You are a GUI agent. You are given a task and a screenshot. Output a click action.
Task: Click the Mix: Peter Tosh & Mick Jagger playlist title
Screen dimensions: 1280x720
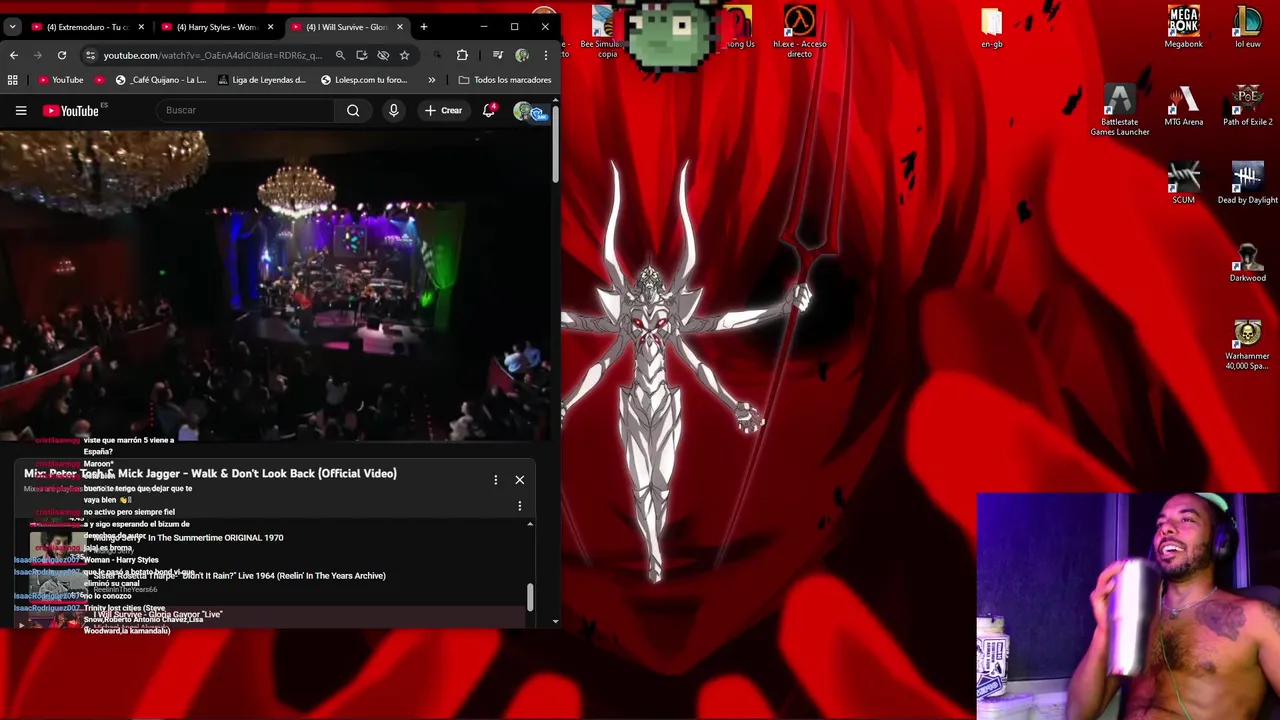210,473
